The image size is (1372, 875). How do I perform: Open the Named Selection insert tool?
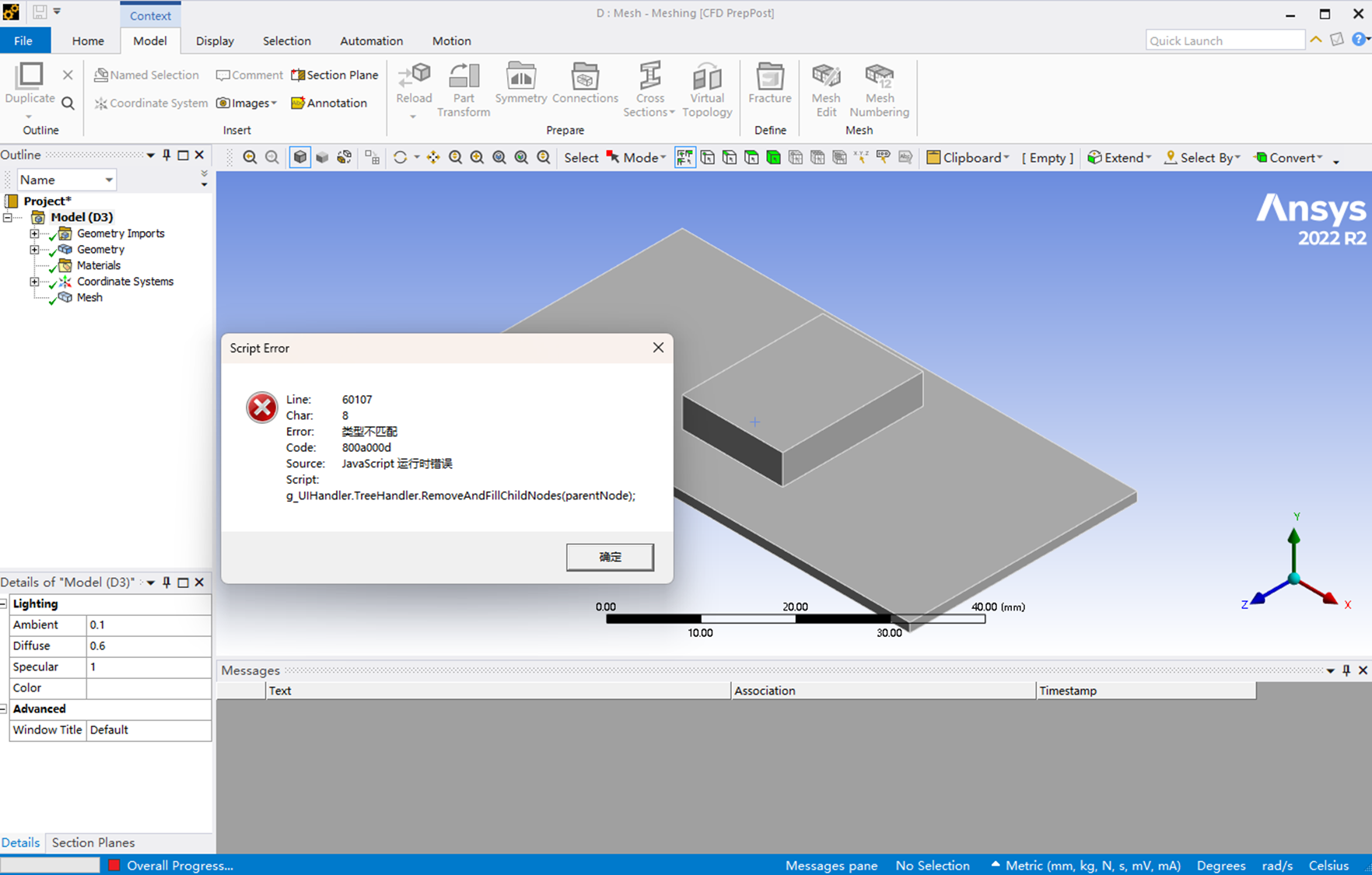[x=146, y=75]
